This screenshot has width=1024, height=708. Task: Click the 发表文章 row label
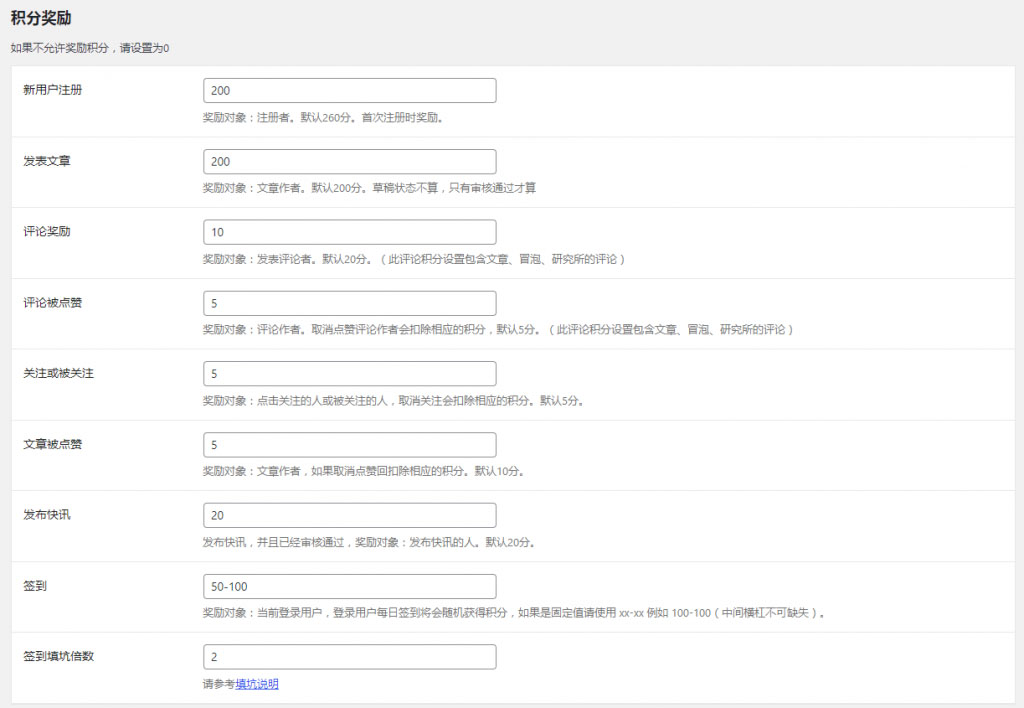[x=46, y=161]
